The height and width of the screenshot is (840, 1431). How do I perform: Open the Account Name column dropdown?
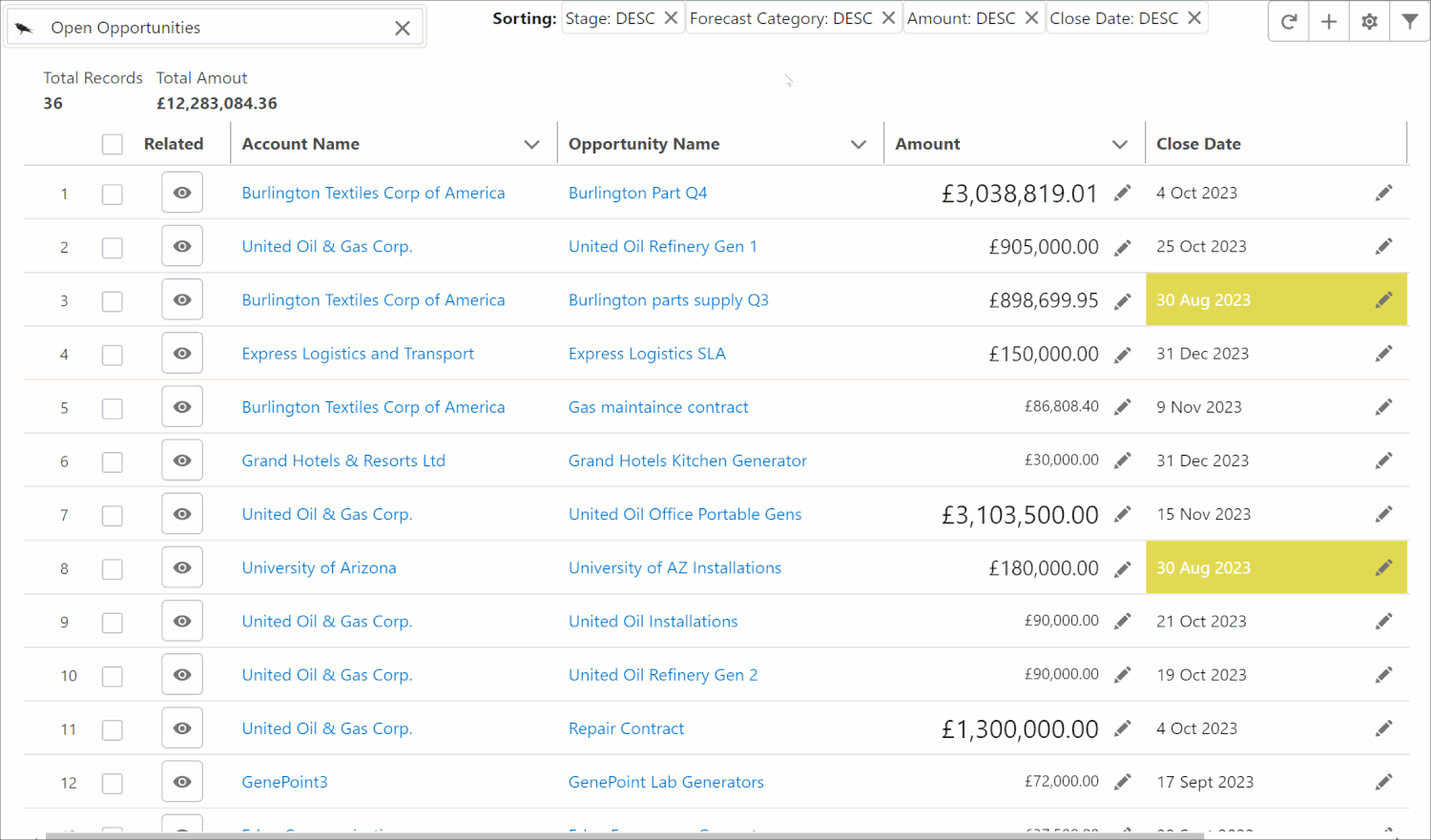point(532,144)
